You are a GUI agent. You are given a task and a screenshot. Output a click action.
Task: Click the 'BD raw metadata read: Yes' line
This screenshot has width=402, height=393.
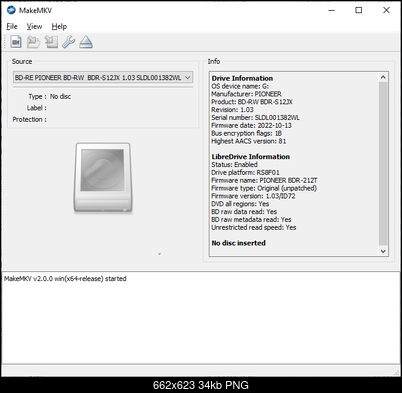[x=251, y=219]
